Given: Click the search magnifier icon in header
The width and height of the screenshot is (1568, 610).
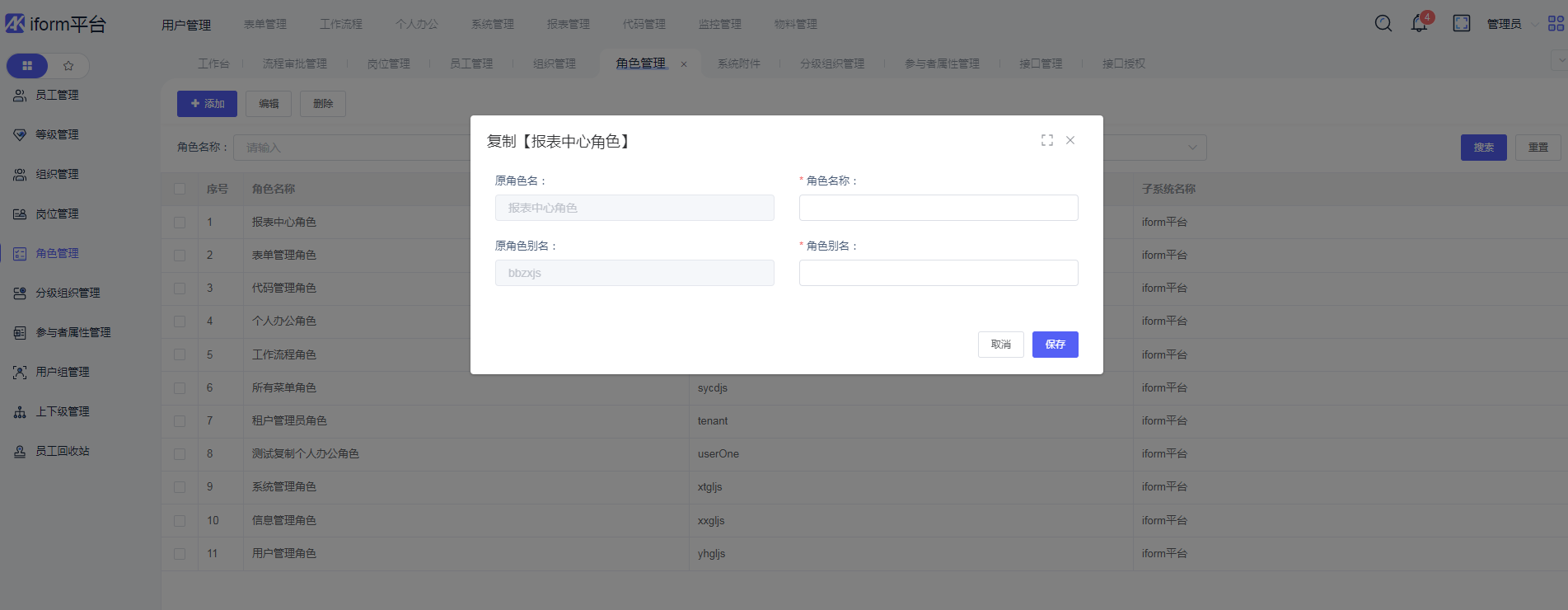Looking at the screenshot, I should tap(1383, 24).
